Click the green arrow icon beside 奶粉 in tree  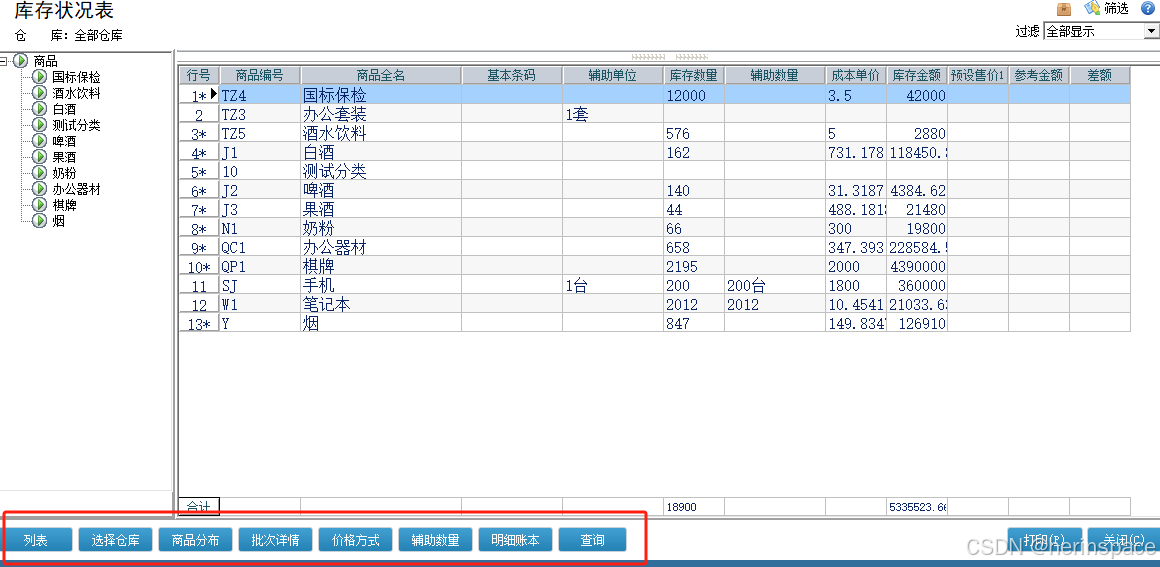[39, 172]
